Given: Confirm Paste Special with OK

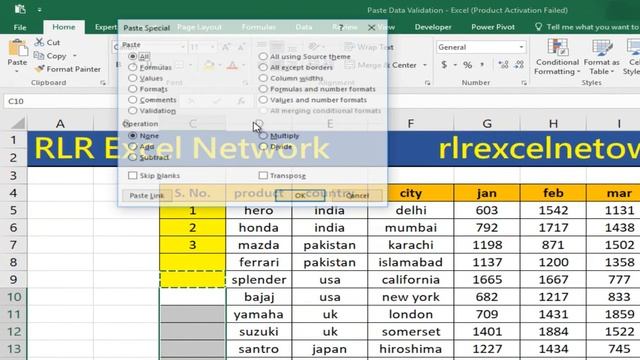Looking at the screenshot, I should 300,196.
